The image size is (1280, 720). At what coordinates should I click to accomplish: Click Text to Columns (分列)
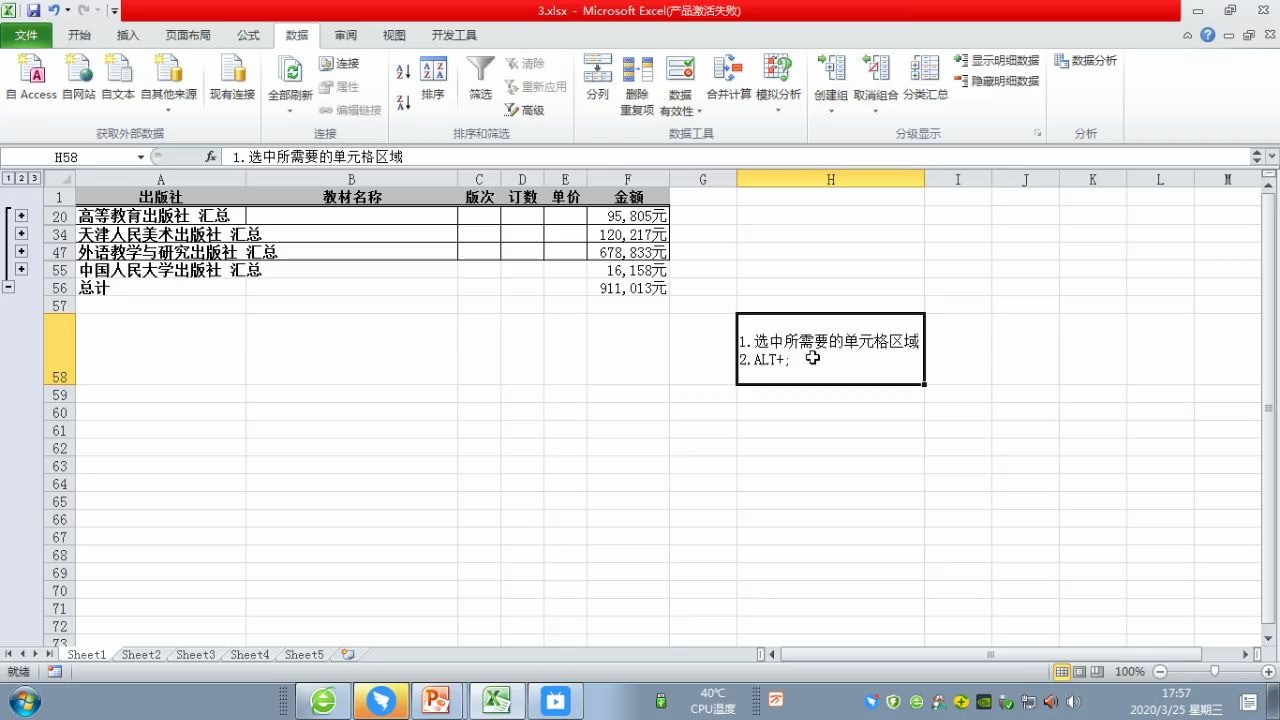tap(597, 78)
